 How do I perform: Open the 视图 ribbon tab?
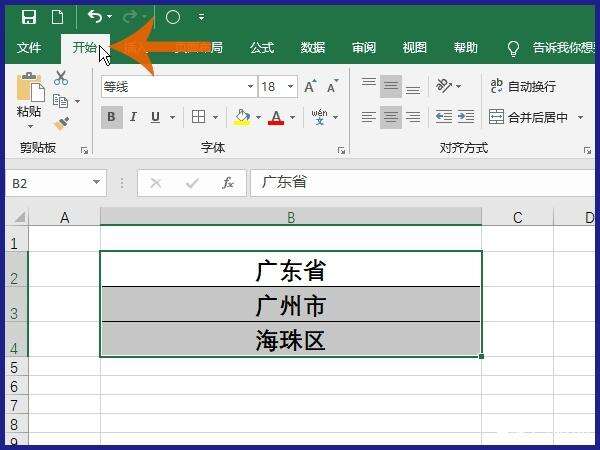tap(414, 48)
